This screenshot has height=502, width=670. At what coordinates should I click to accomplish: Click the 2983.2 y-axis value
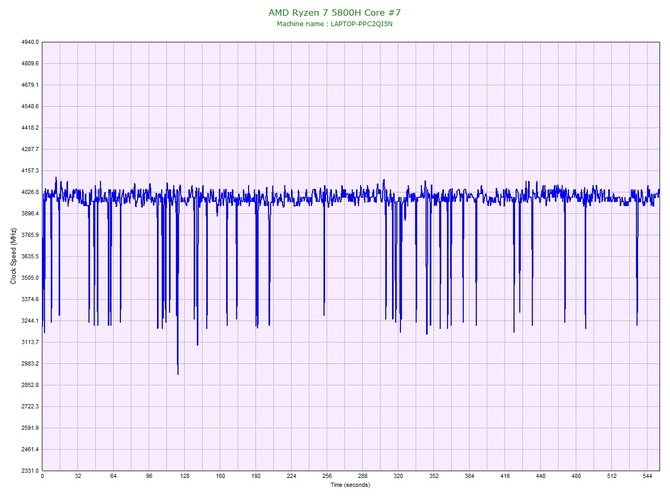[30, 364]
